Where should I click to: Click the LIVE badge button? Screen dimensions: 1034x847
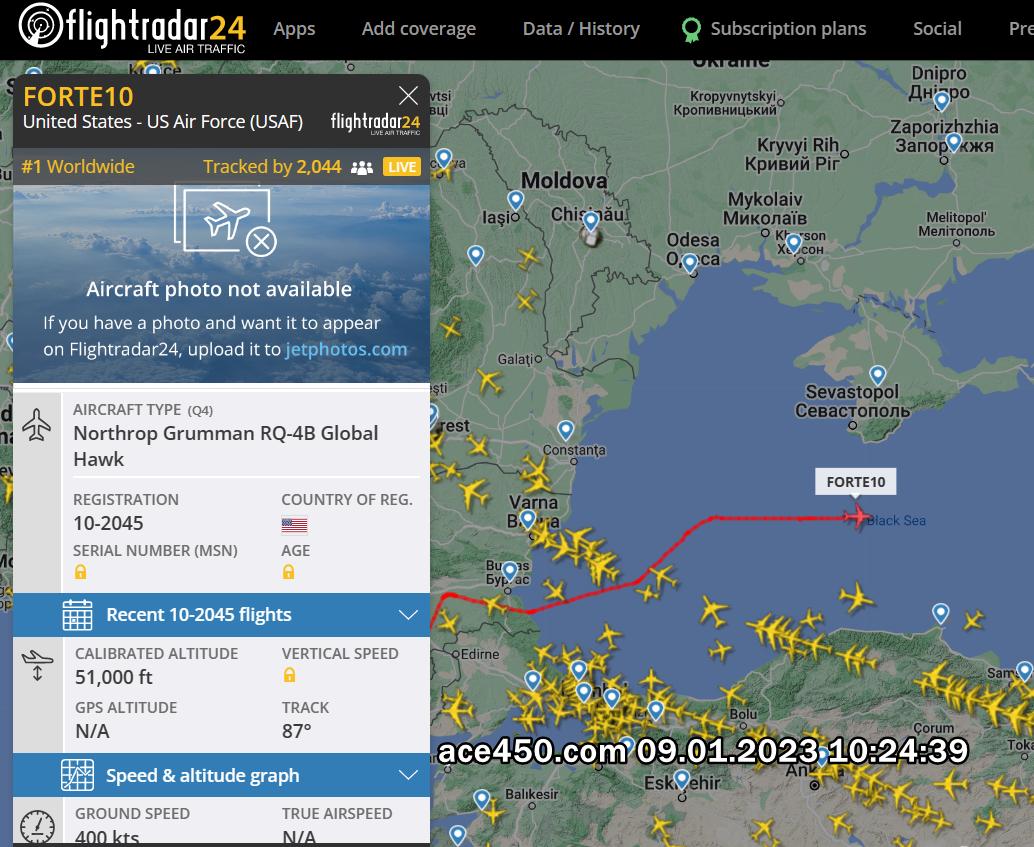[402, 167]
